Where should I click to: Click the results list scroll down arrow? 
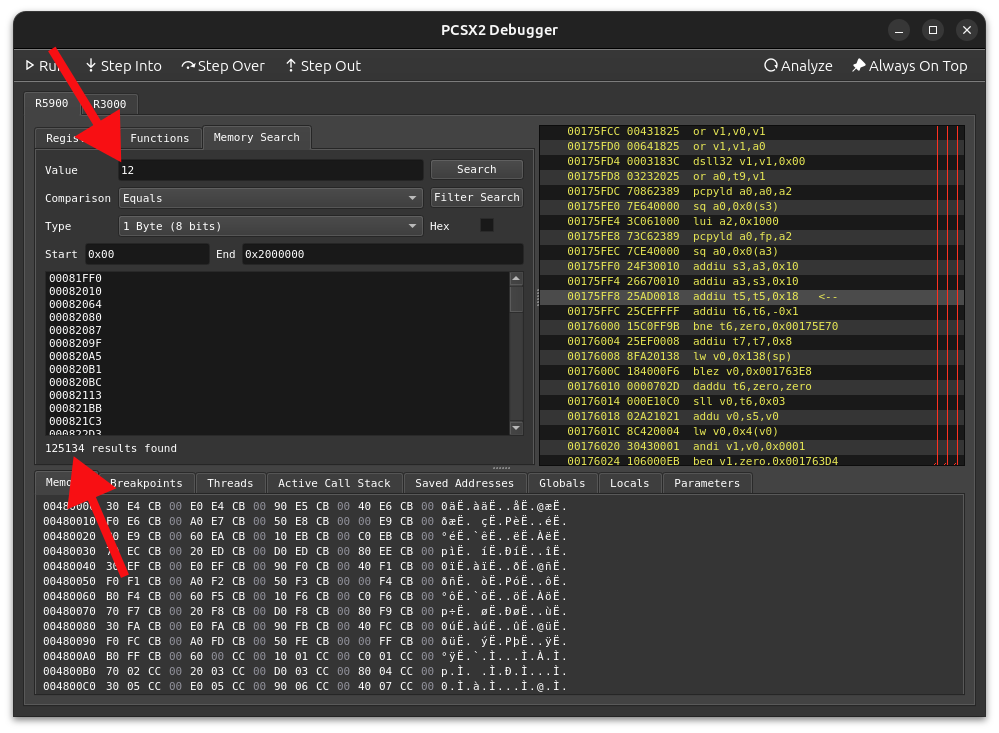tap(516, 428)
